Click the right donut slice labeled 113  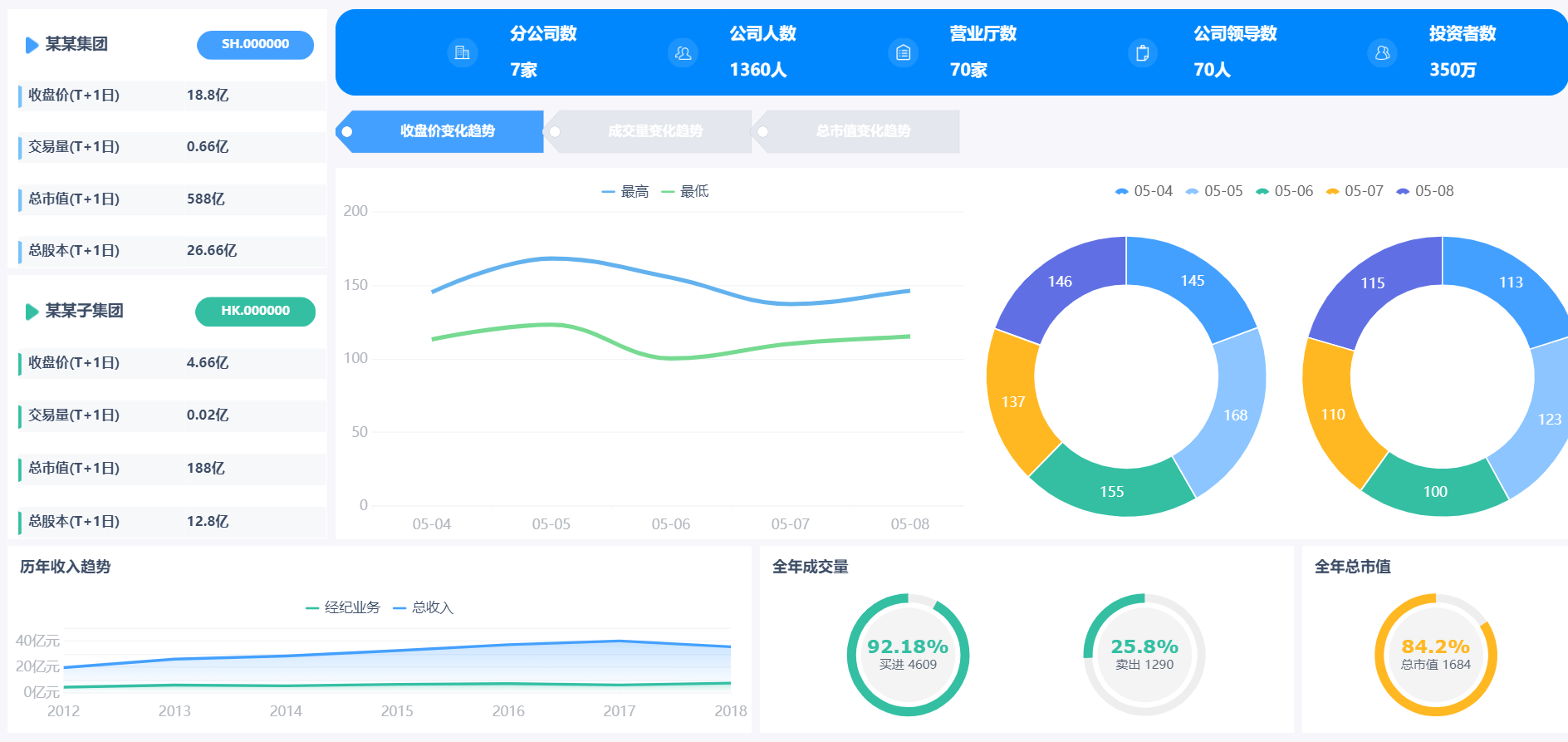pyautogui.click(x=1511, y=283)
